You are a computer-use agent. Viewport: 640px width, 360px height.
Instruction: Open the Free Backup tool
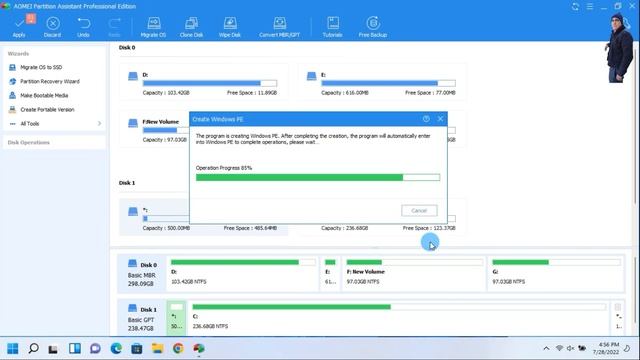[x=373, y=27]
